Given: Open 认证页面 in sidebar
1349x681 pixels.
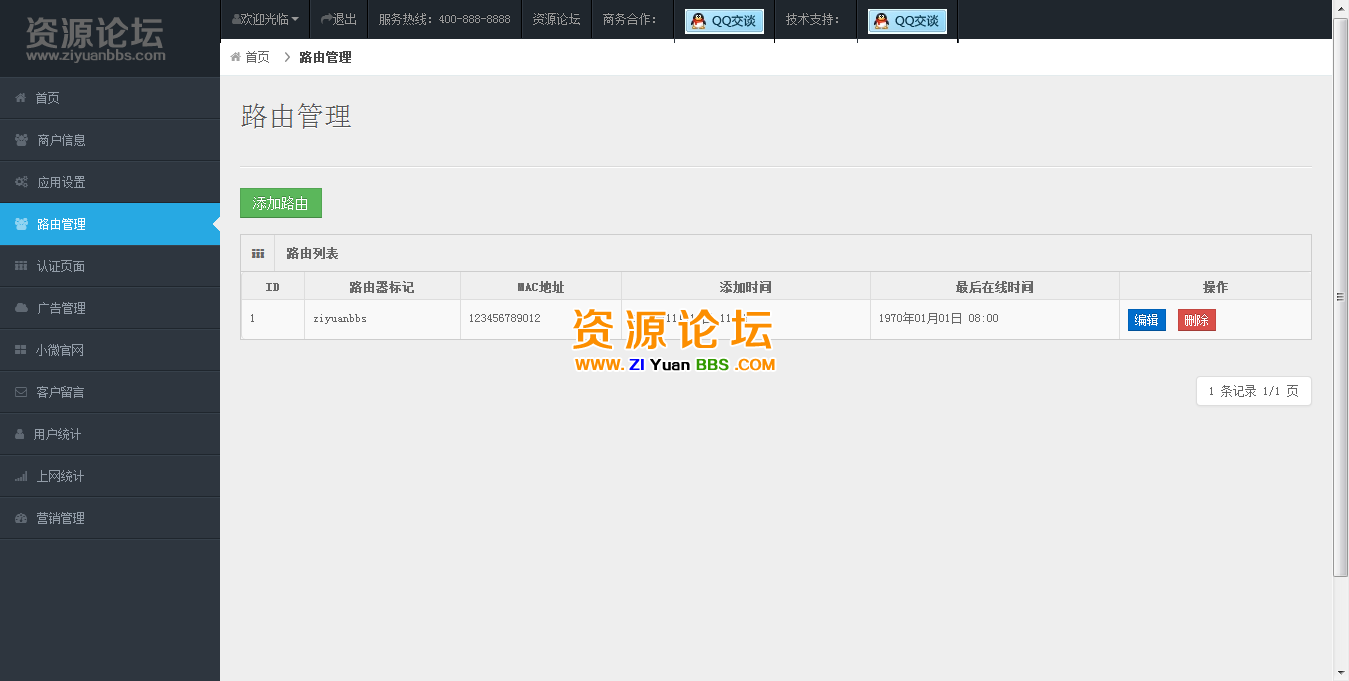Looking at the screenshot, I should coord(110,266).
